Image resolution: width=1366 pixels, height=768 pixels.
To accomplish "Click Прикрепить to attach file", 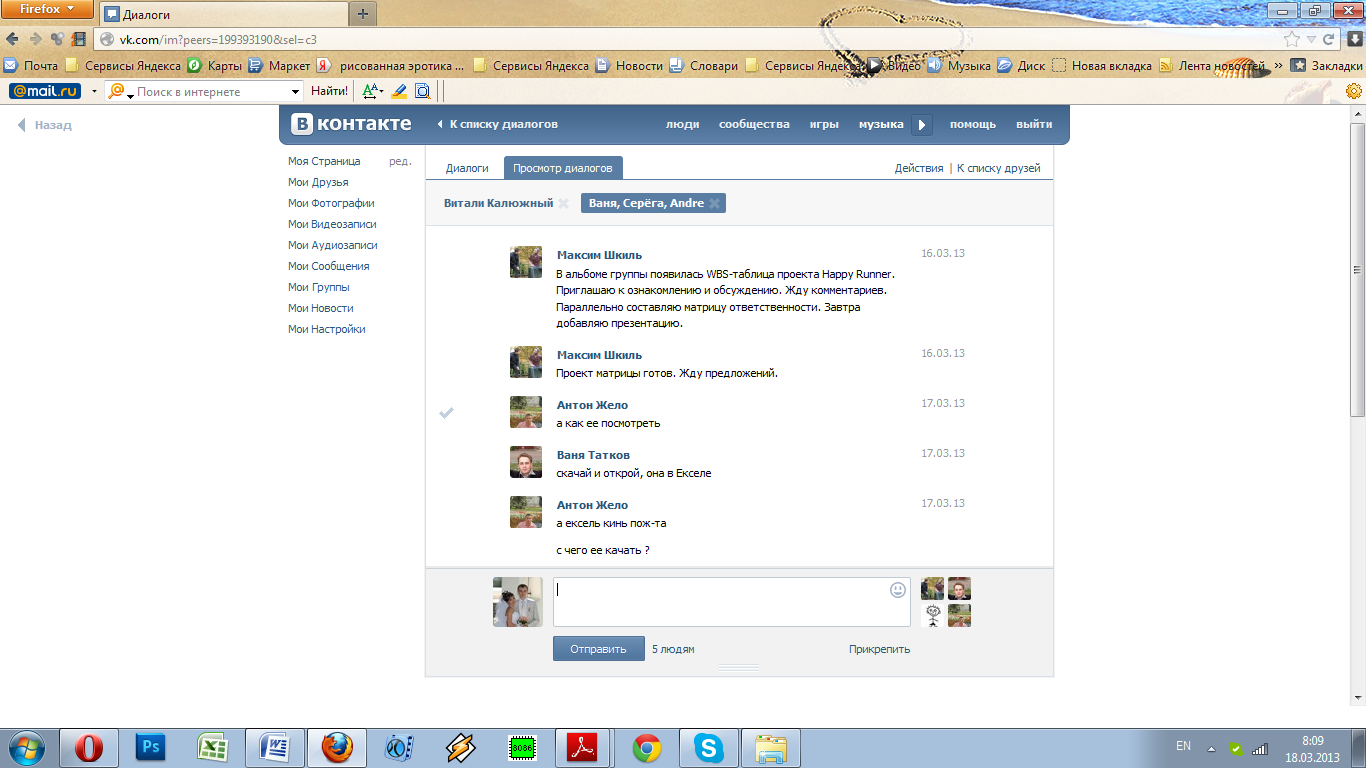I will (880, 649).
